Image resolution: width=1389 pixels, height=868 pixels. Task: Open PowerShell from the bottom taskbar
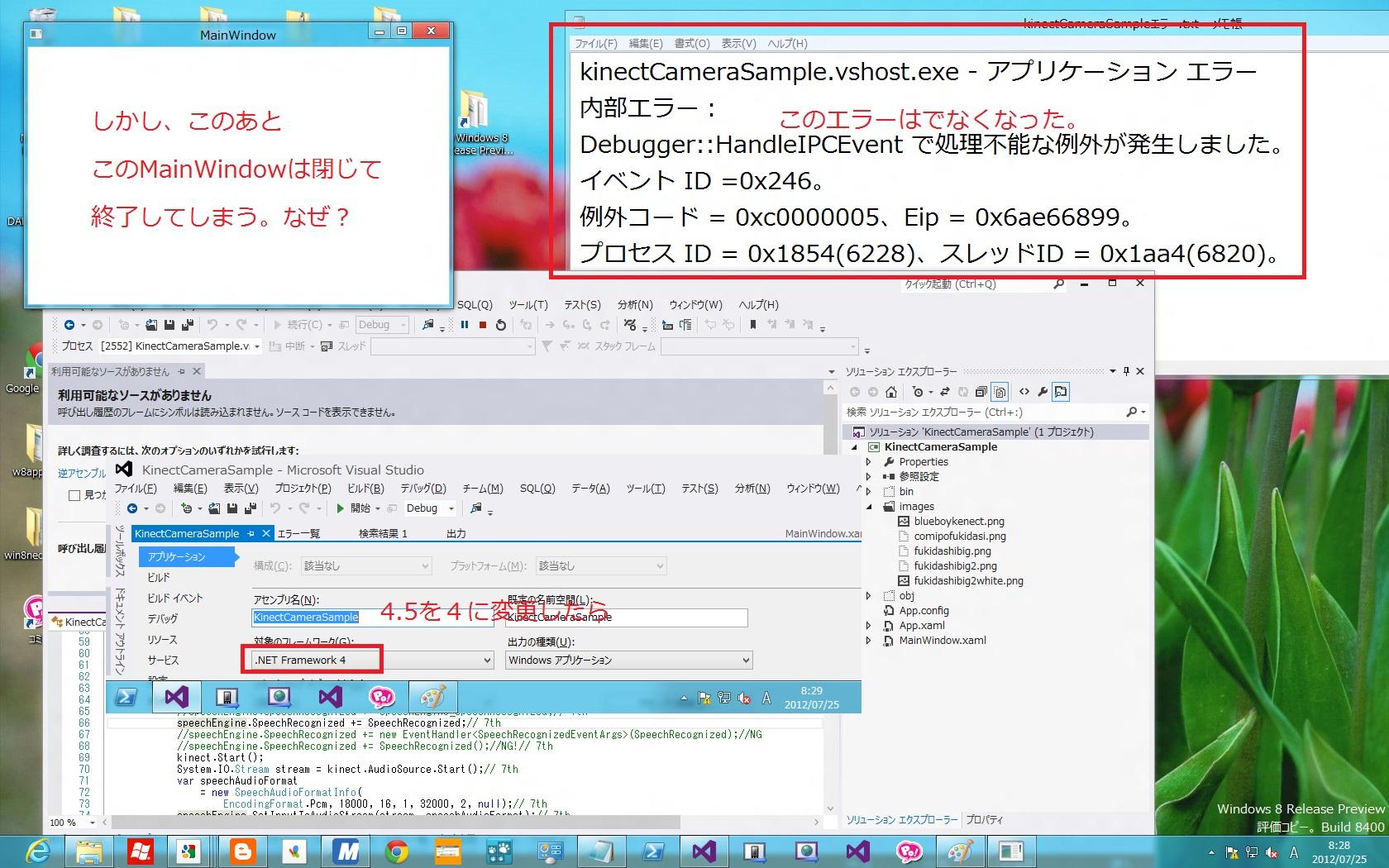652,851
